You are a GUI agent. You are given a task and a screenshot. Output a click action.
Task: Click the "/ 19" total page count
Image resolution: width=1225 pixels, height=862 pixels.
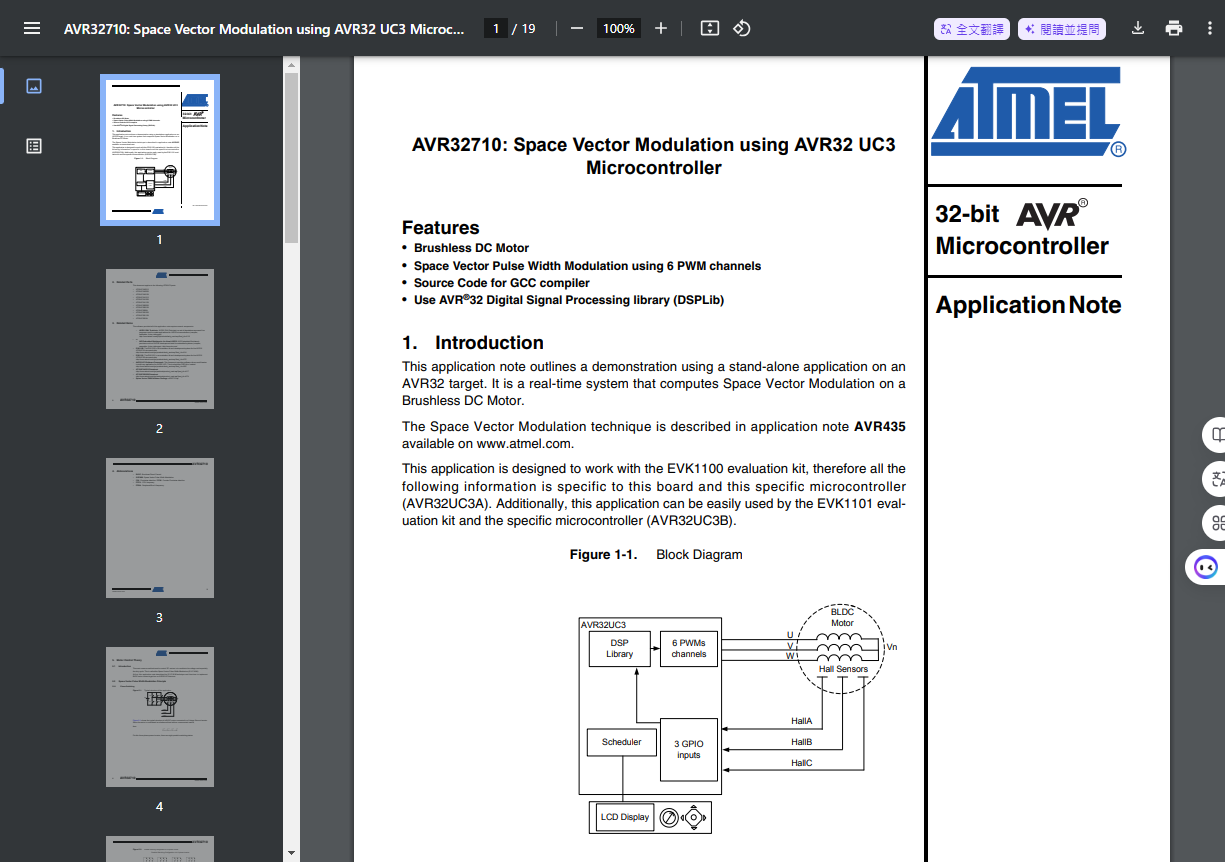coord(524,29)
